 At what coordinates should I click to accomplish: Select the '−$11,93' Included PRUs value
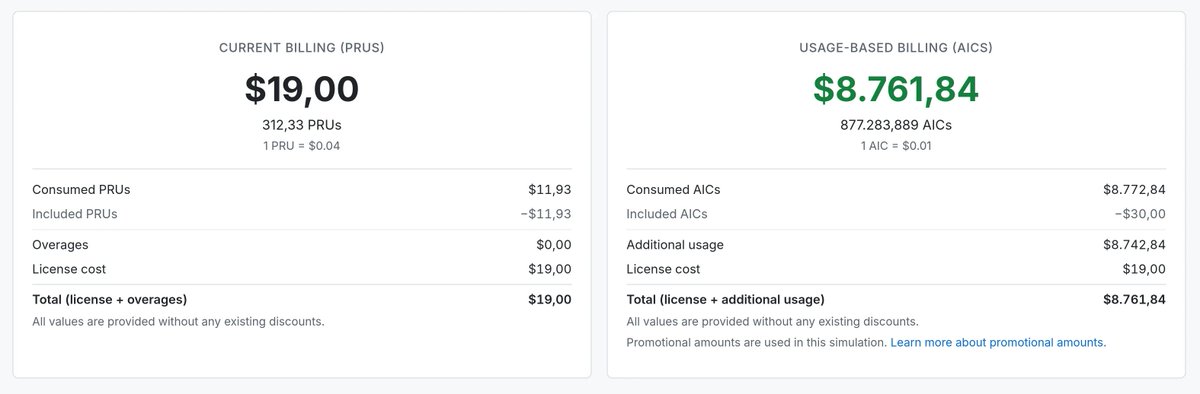(546, 214)
